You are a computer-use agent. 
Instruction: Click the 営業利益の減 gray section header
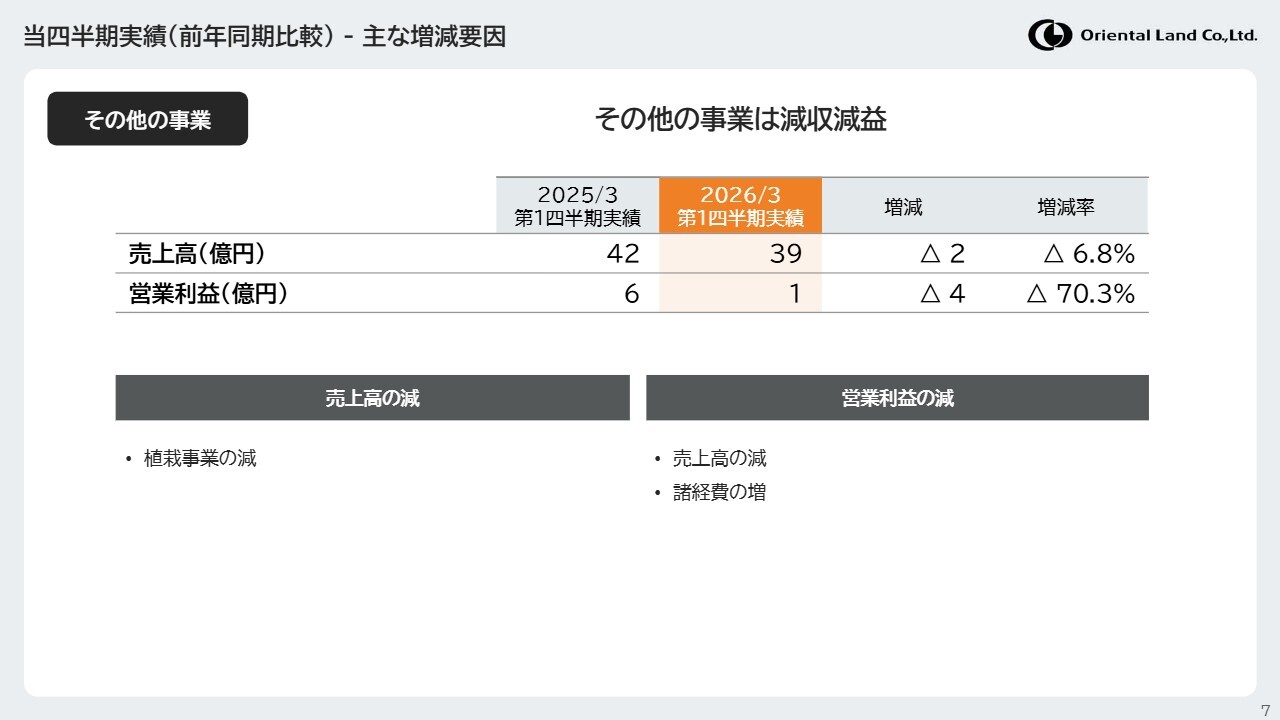pos(897,398)
